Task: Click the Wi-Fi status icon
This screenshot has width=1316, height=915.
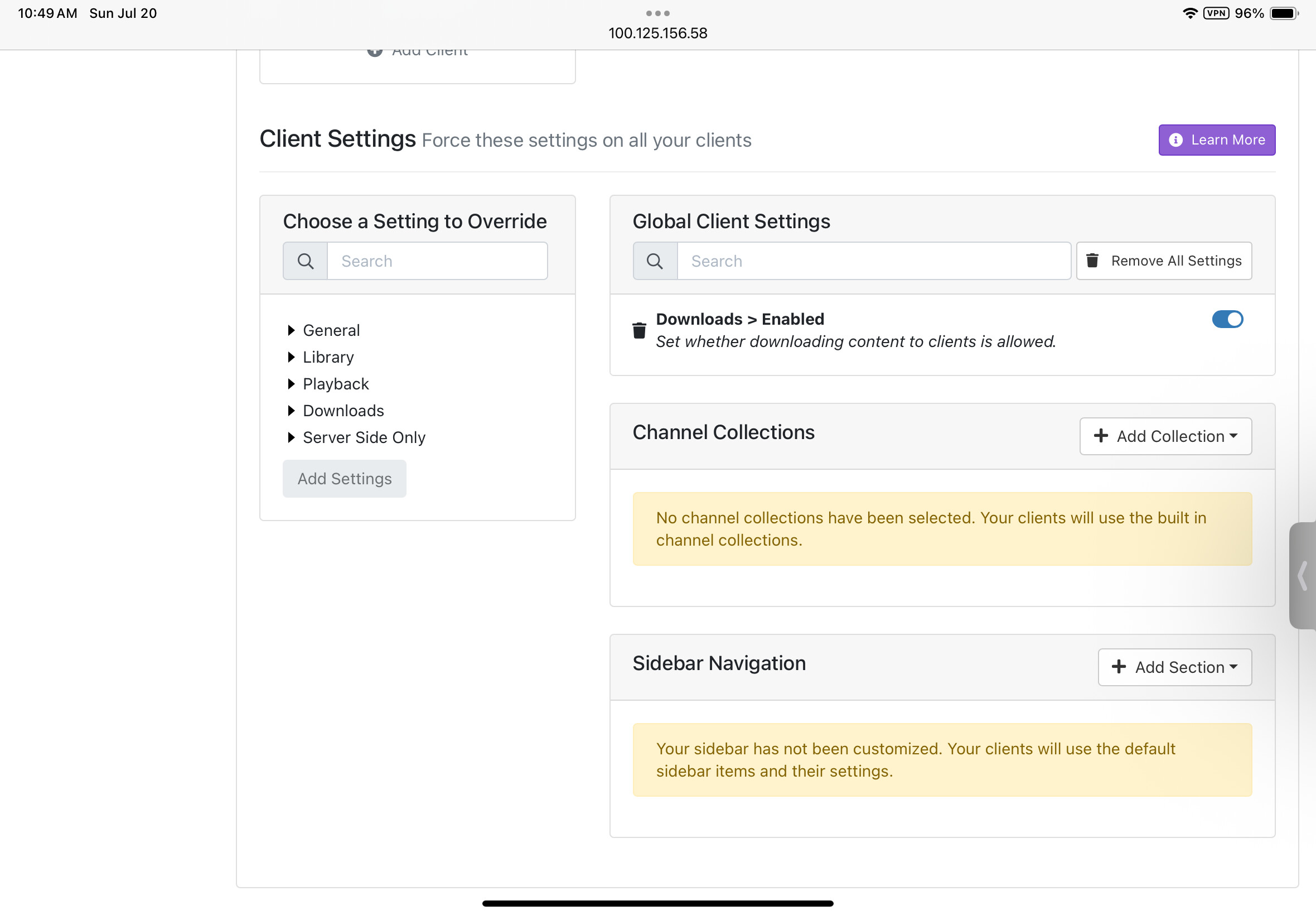Action: (1190, 13)
